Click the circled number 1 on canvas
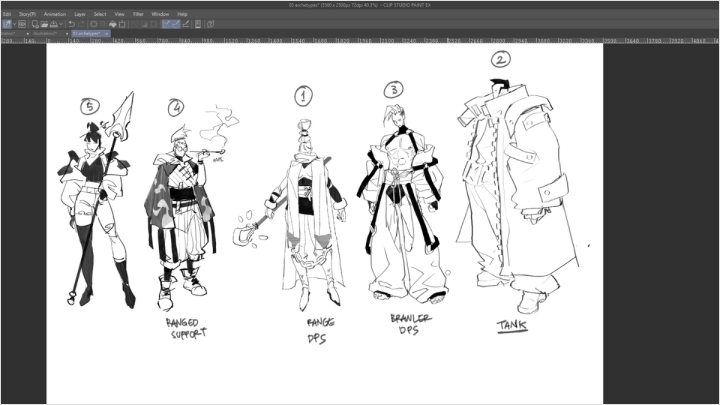Image resolution: width=720 pixels, height=405 pixels. click(303, 96)
